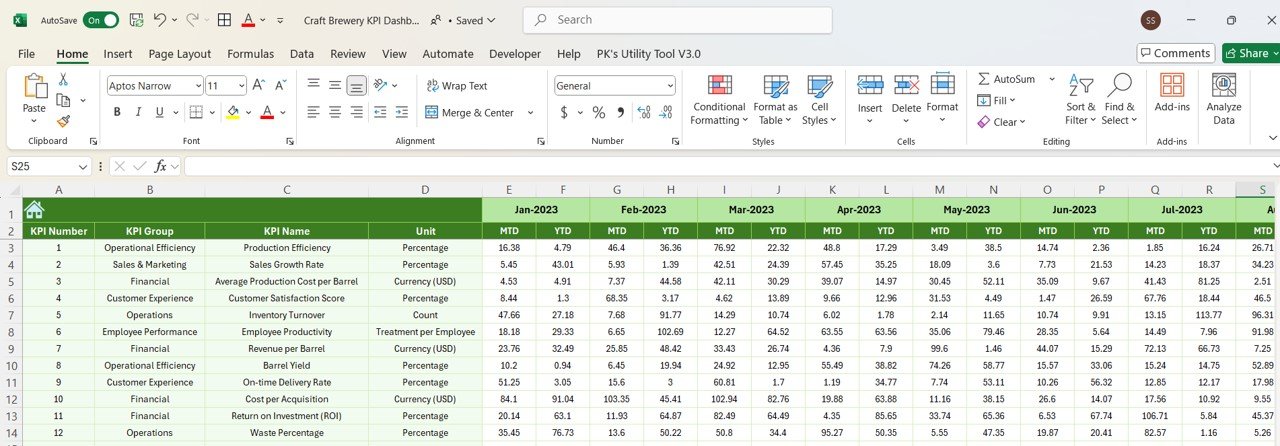Switch to the Data tab
1280x446 pixels.
[x=302, y=54]
